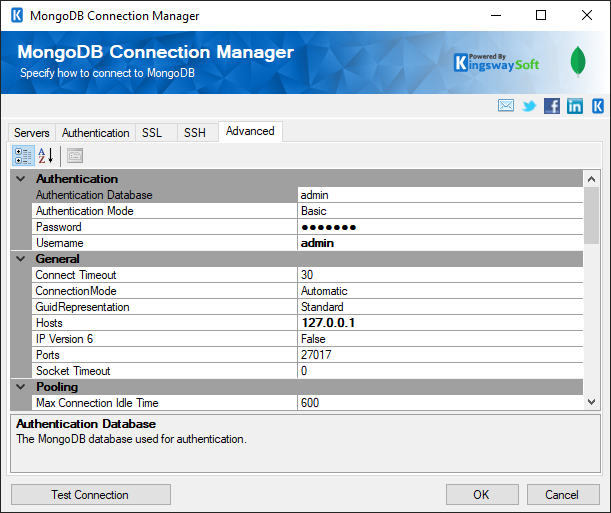Viewport: 611px width, 513px height.
Task: Select the Authentication Database property label
Action: [164, 195]
